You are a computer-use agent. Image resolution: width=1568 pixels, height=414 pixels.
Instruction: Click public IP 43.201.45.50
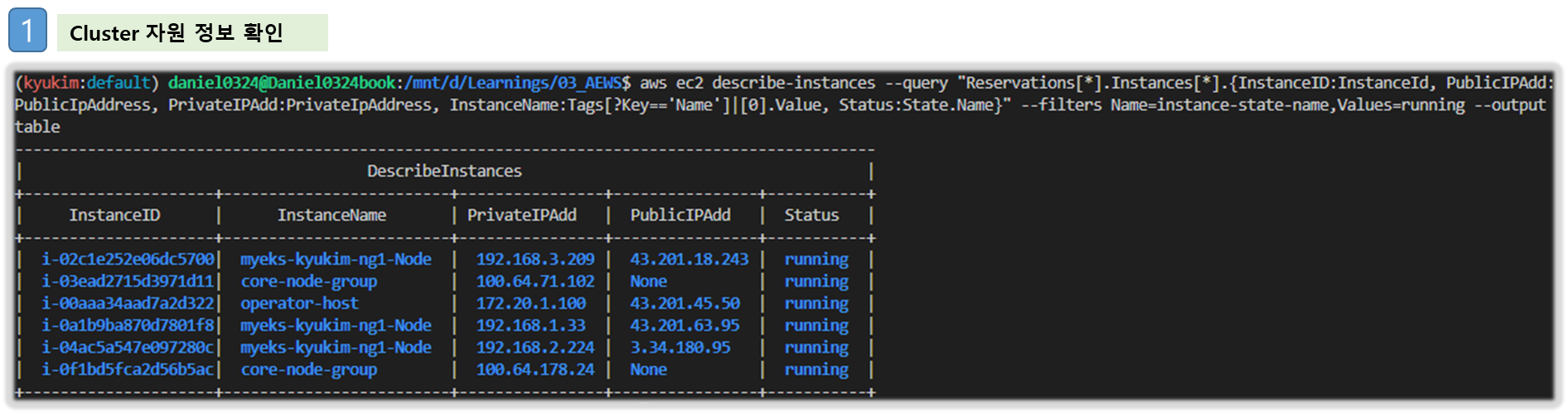click(x=685, y=303)
